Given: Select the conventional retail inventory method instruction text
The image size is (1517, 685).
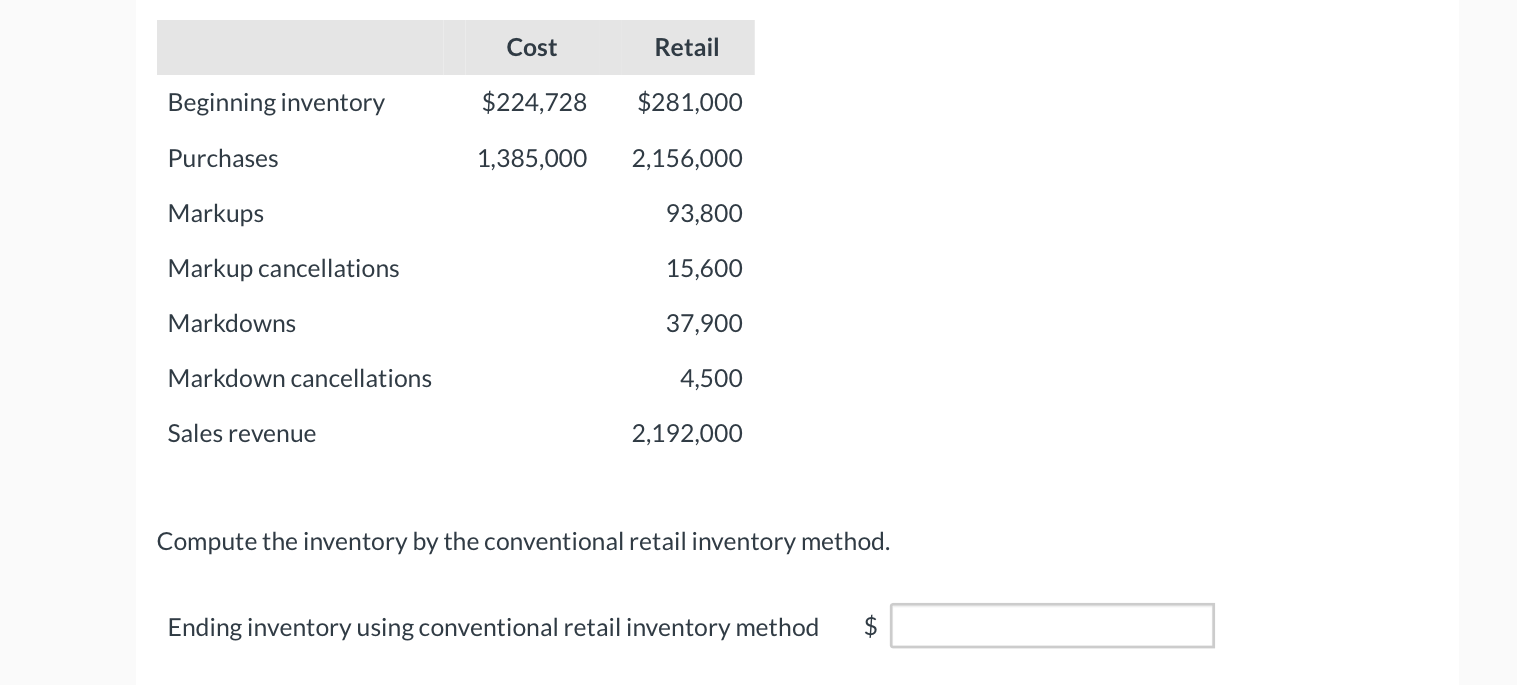Looking at the screenshot, I should click(x=523, y=541).
